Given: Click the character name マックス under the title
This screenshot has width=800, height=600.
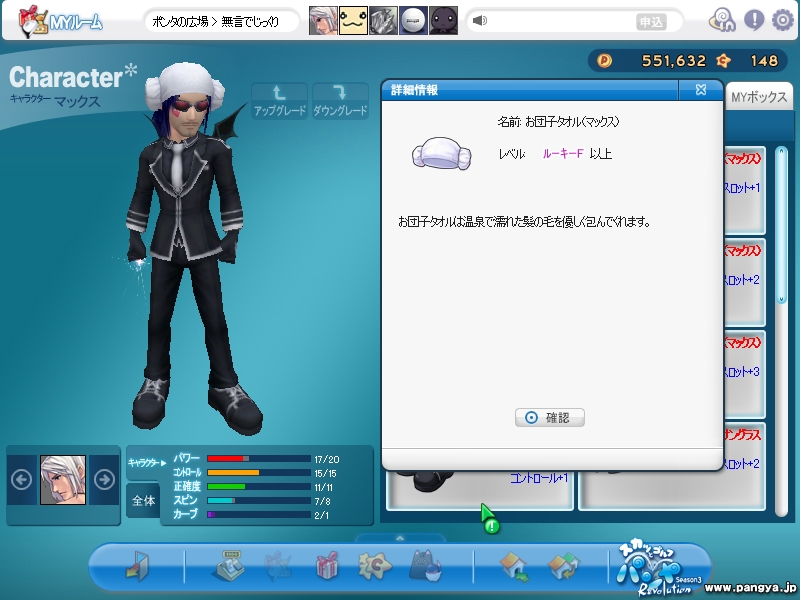Looking at the screenshot, I should 77,102.
